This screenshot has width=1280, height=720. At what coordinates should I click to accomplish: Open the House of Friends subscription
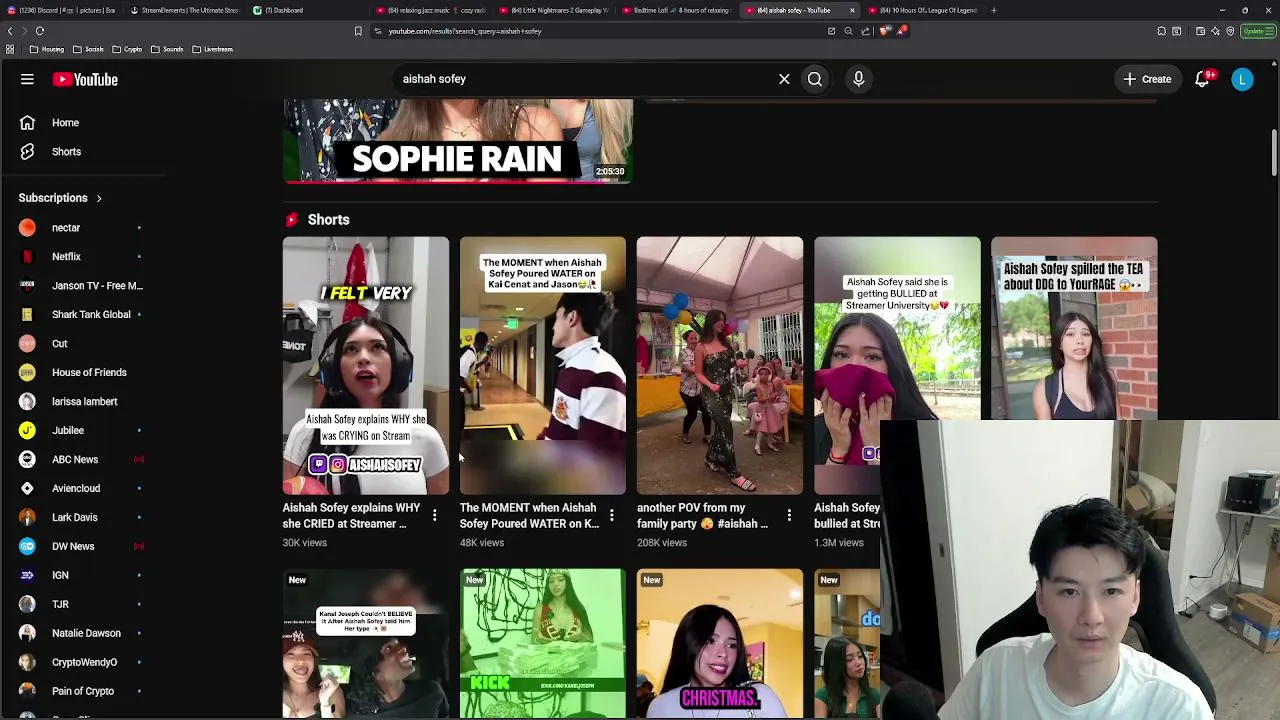point(82,373)
